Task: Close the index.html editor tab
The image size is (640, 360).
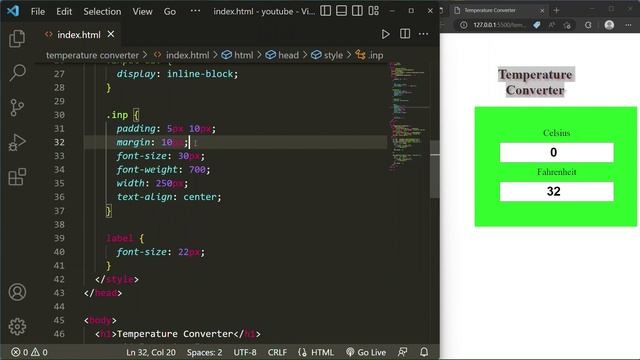Action: click(x=111, y=34)
